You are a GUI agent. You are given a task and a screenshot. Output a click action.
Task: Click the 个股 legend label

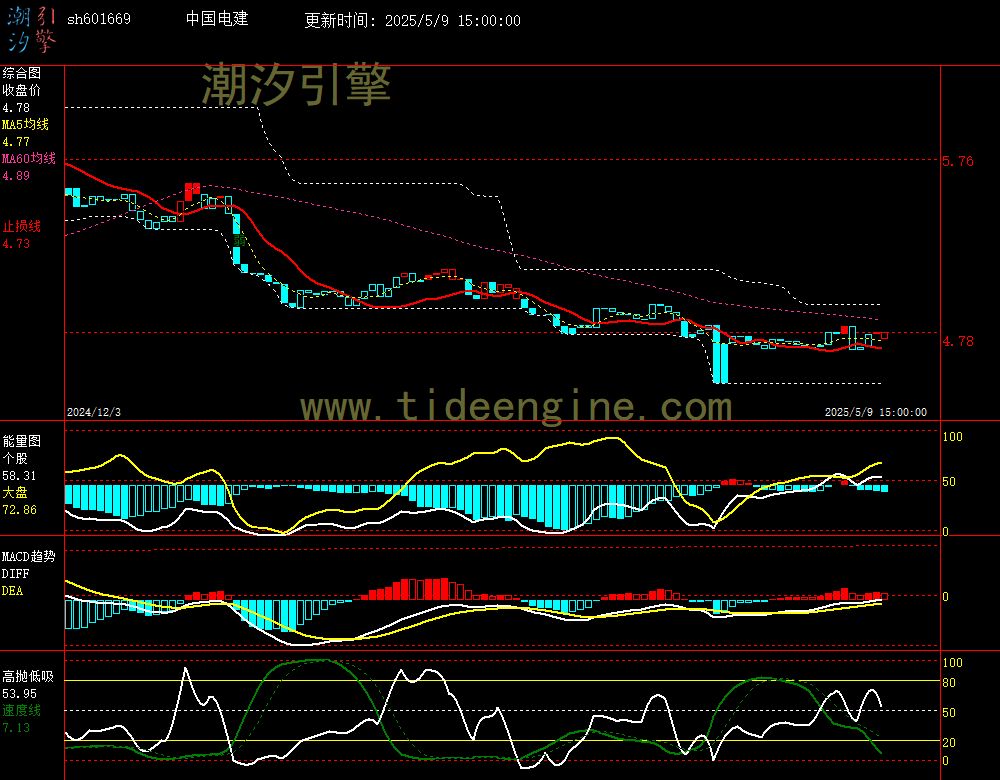pos(15,459)
